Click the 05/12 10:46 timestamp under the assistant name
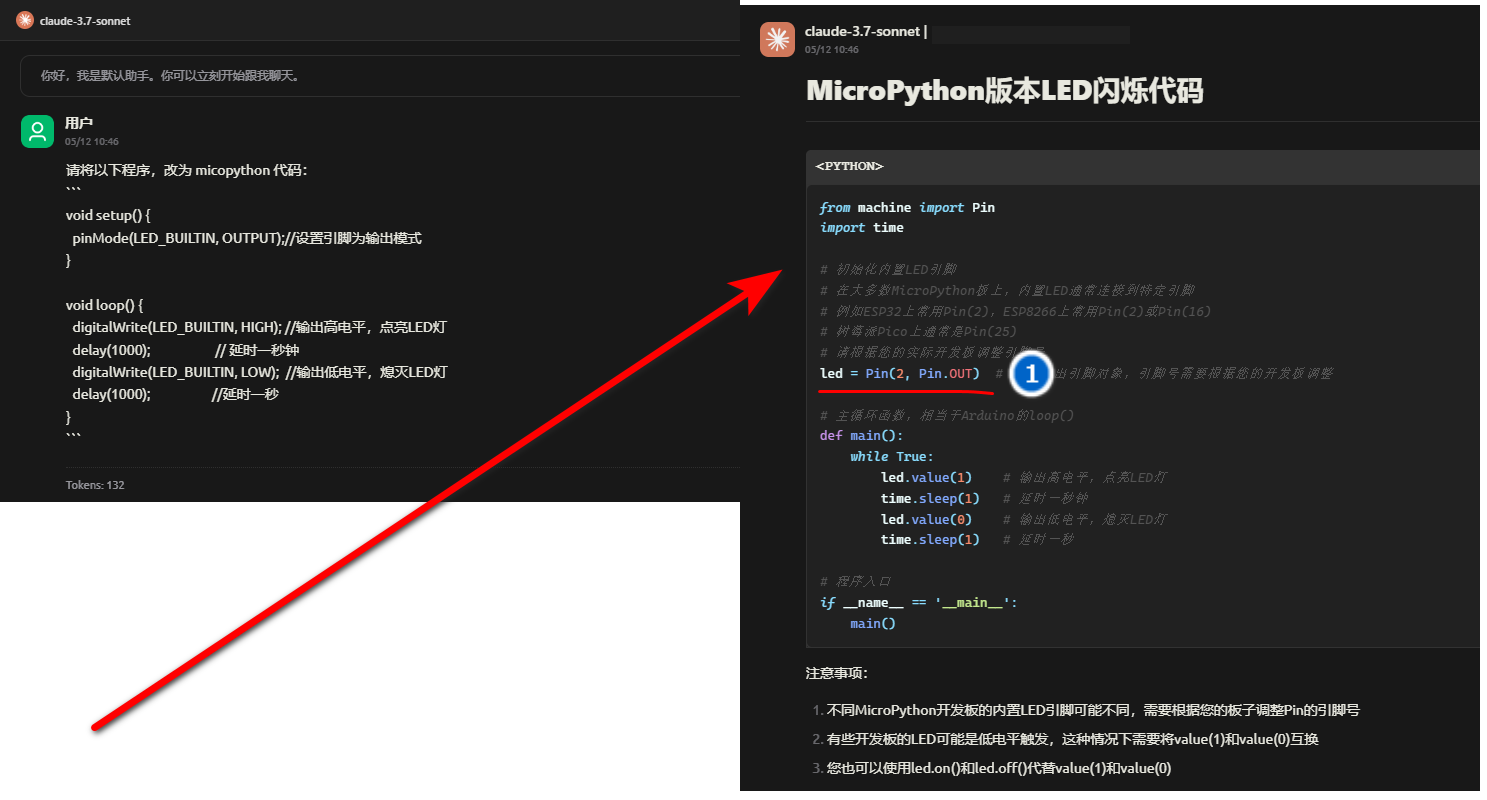Viewport: 1487px width, 800px height. pos(832,49)
